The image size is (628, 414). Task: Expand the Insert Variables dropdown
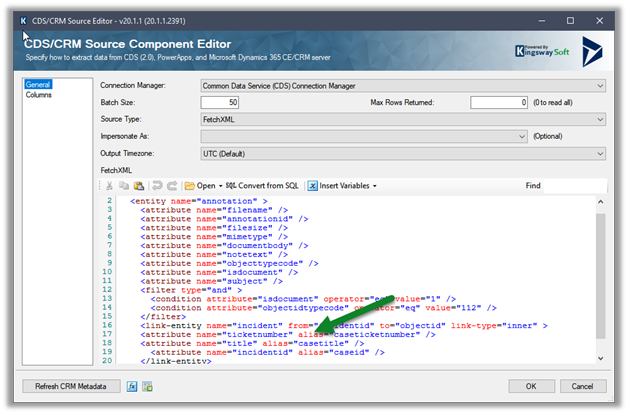pos(343,185)
